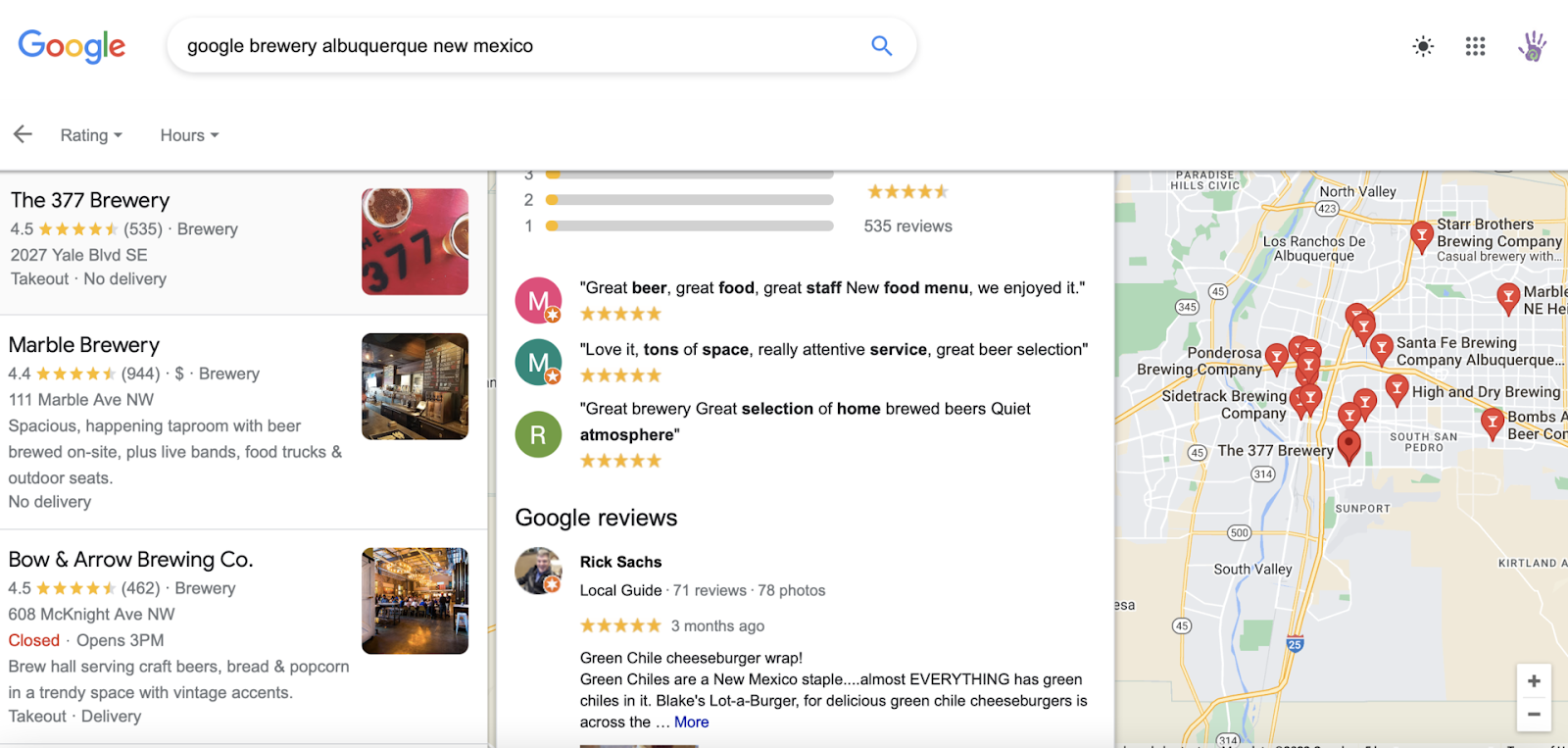Toggle dark theme sun icon
Screen dimensions: 1568x748
point(1423,46)
